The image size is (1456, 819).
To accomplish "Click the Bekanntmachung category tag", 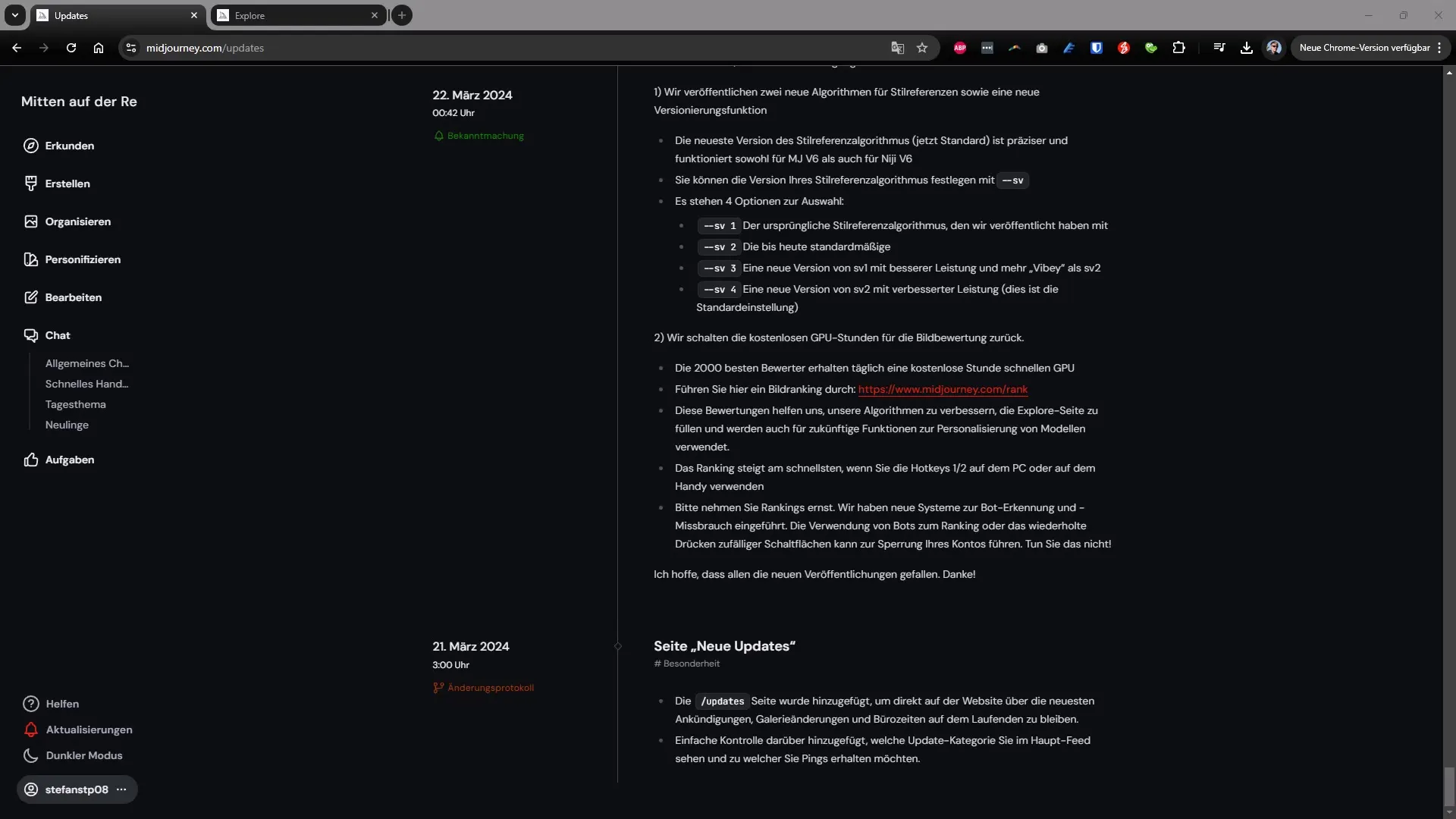I will 479,136.
